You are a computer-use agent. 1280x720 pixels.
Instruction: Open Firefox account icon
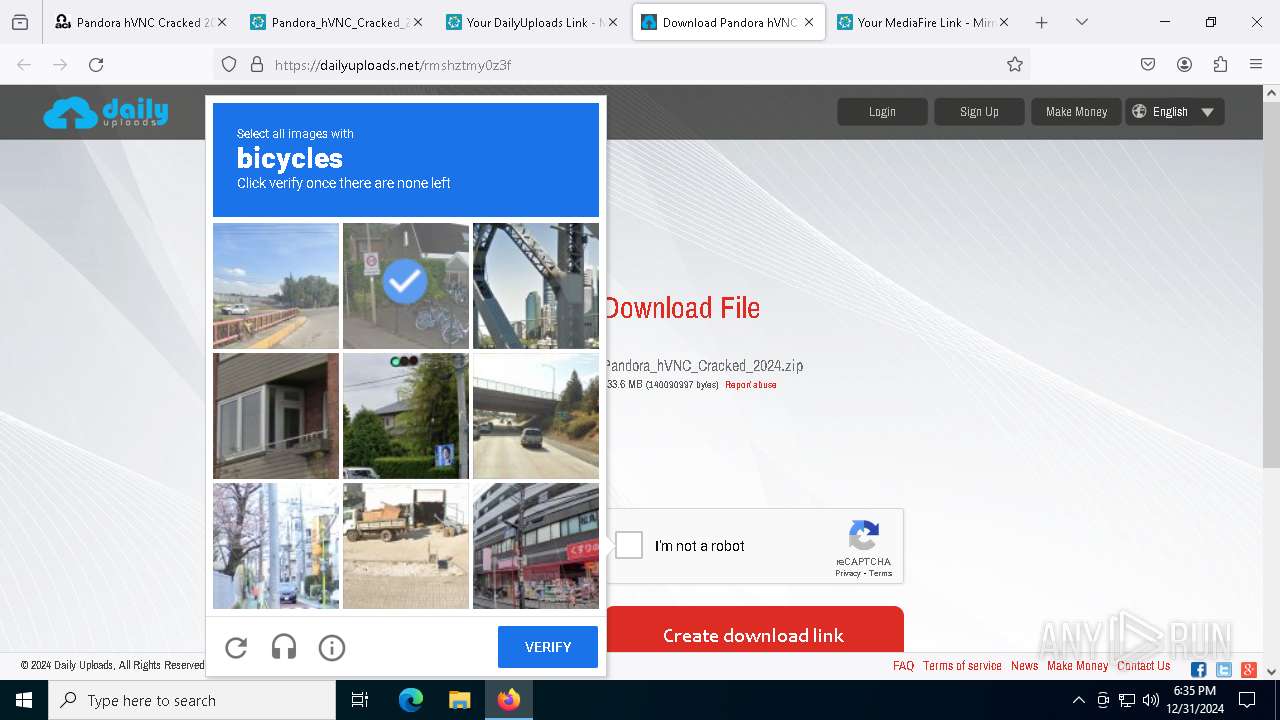(1184, 64)
